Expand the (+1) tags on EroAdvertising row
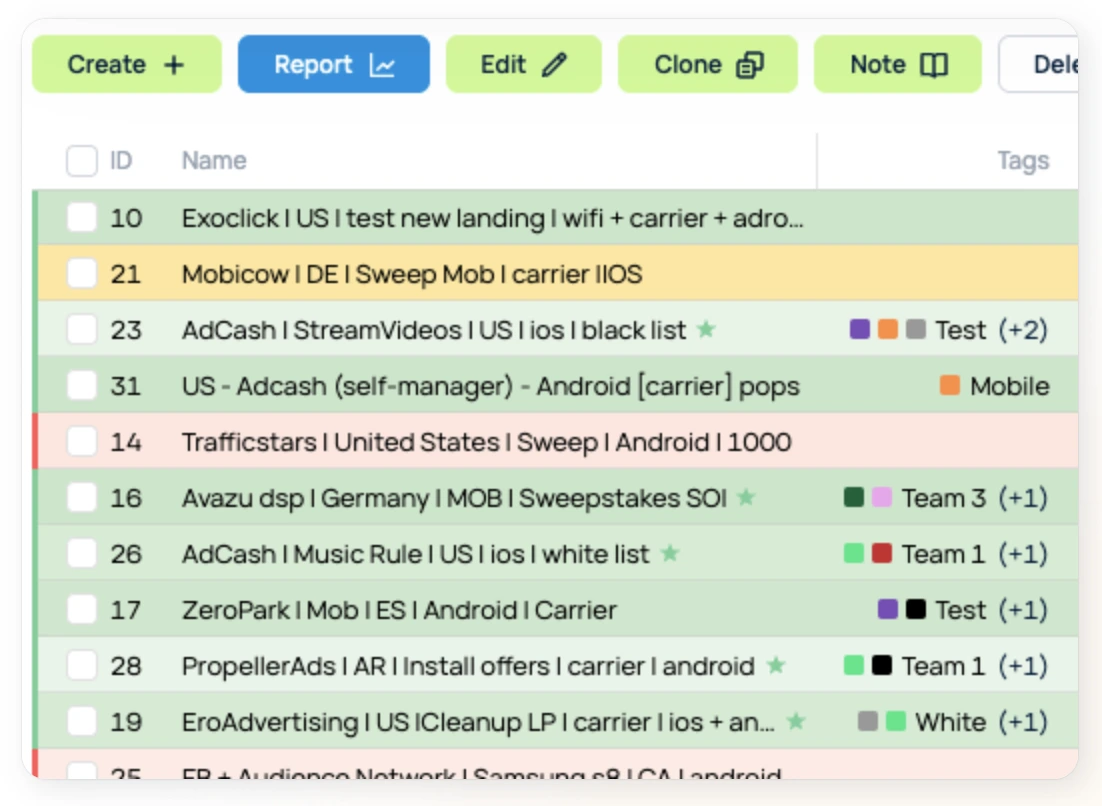This screenshot has width=1102, height=806. pos(1023,722)
